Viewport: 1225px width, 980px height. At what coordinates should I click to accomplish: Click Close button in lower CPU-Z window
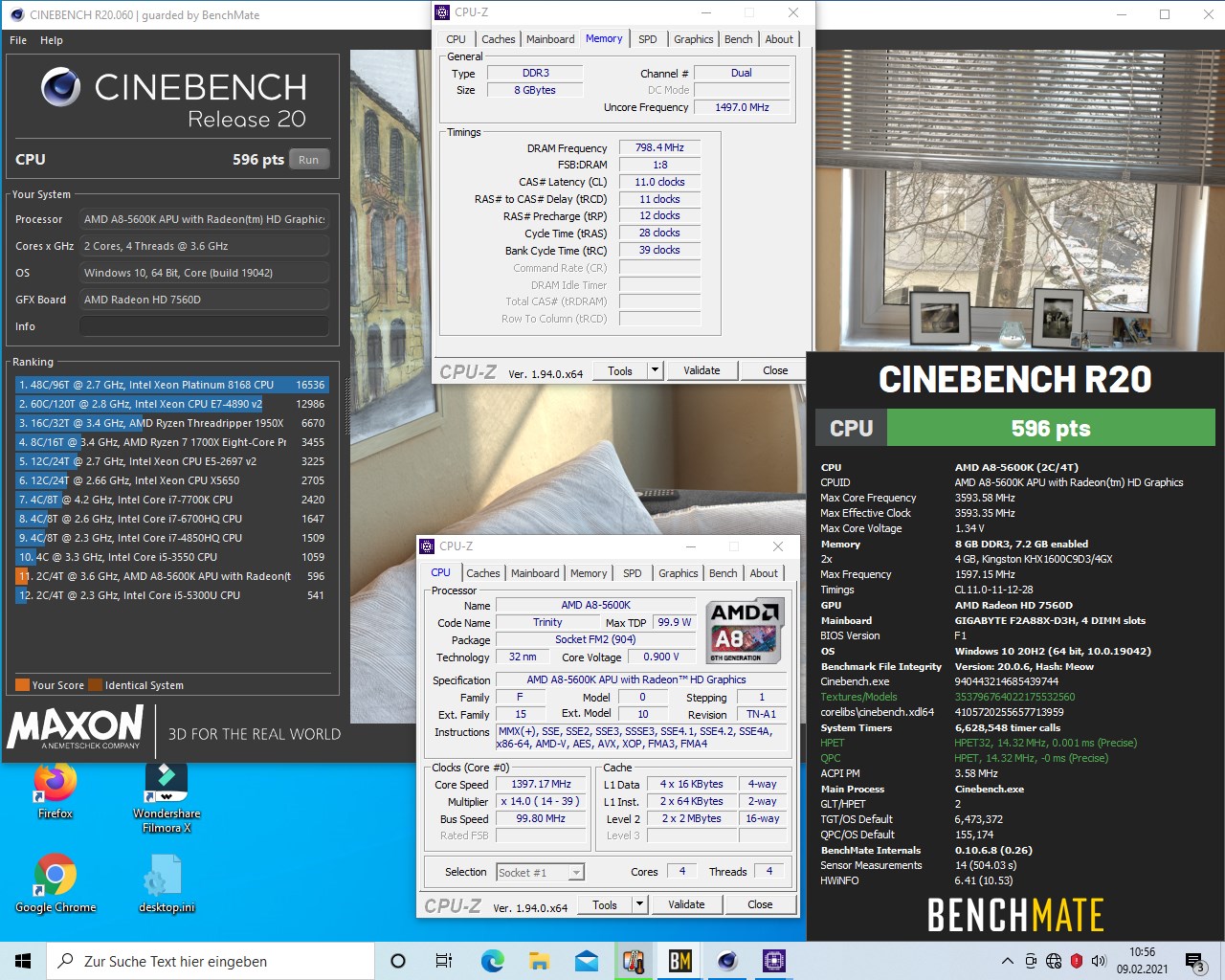pos(760,904)
